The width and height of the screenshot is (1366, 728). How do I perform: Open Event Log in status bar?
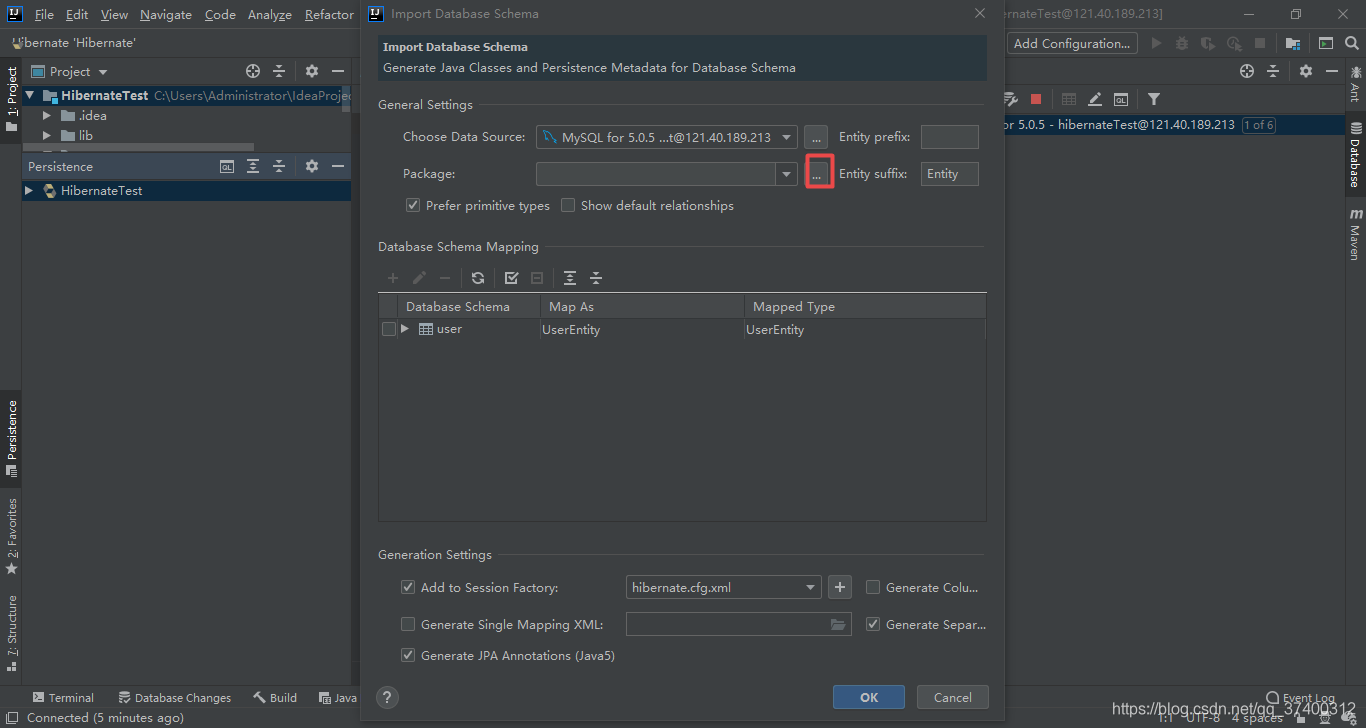pos(1300,698)
